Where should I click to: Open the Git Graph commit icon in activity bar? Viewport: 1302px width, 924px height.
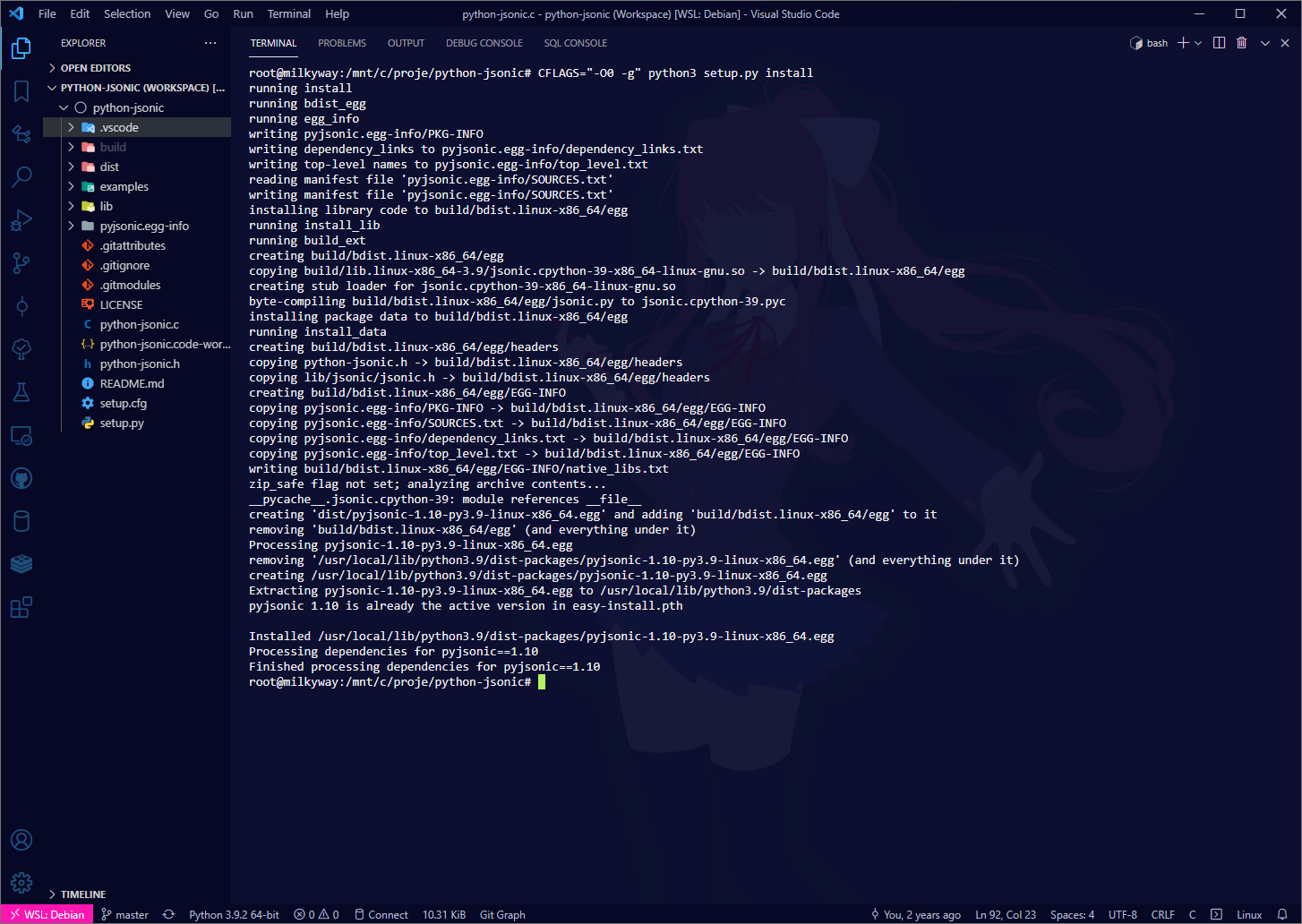21,306
